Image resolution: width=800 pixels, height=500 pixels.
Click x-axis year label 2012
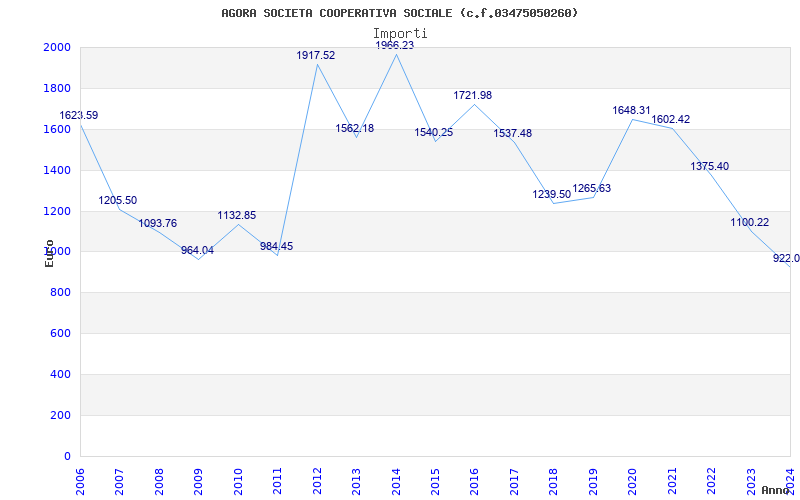click(317, 482)
